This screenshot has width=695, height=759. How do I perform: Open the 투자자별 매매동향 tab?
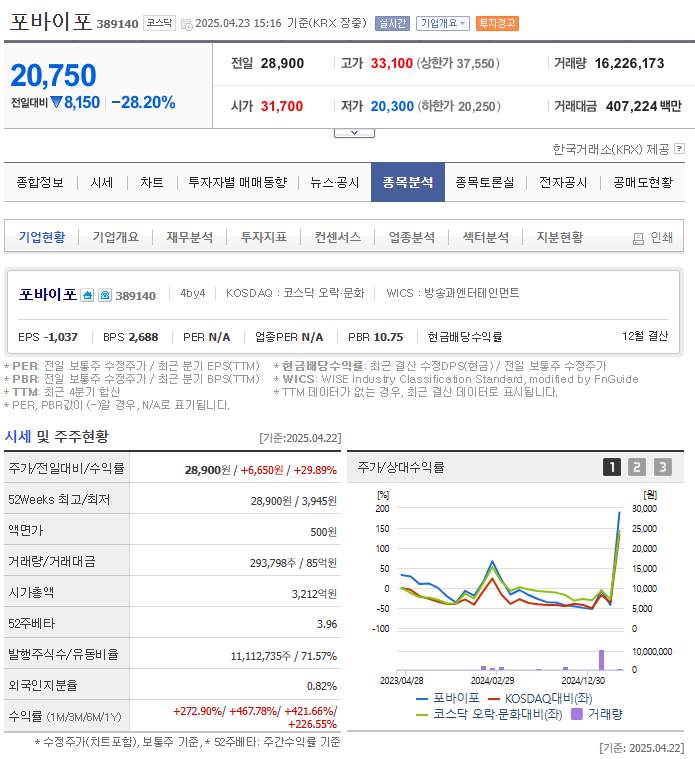(x=238, y=182)
